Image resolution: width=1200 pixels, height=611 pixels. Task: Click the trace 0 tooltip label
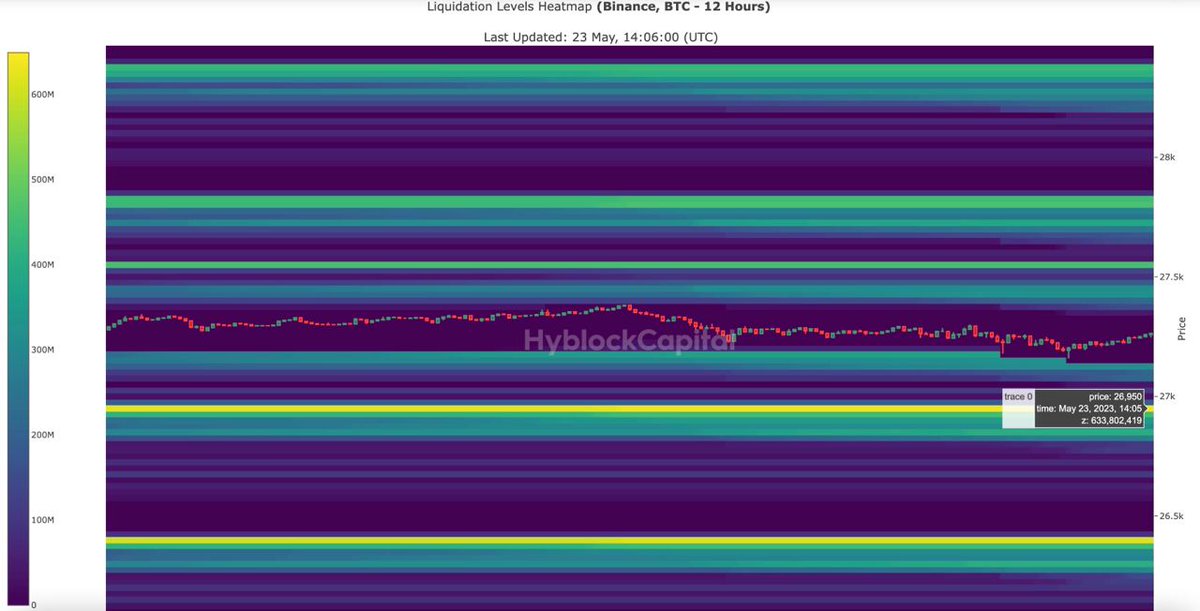[1017, 397]
